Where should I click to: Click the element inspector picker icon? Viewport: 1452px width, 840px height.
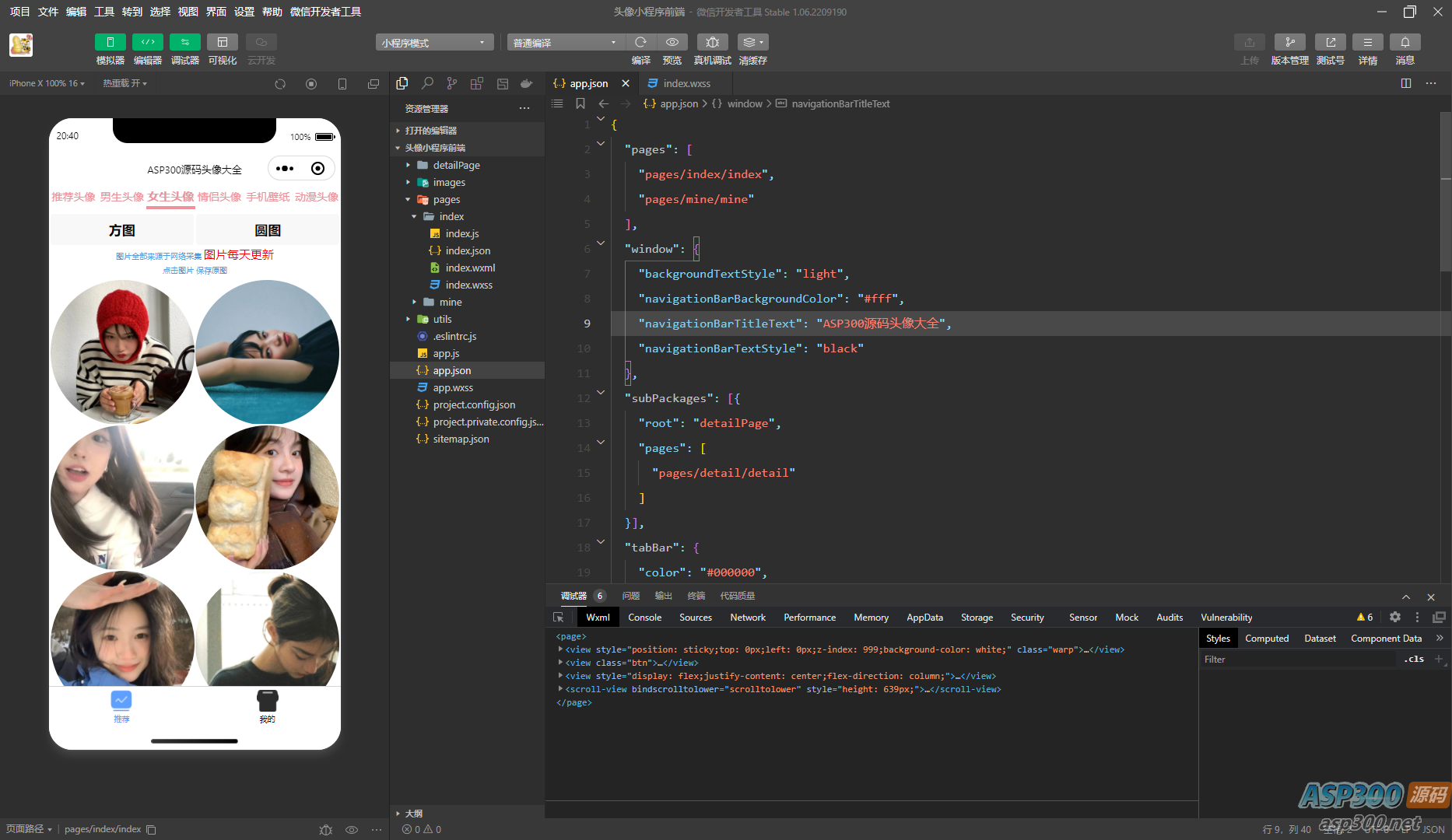tap(558, 617)
